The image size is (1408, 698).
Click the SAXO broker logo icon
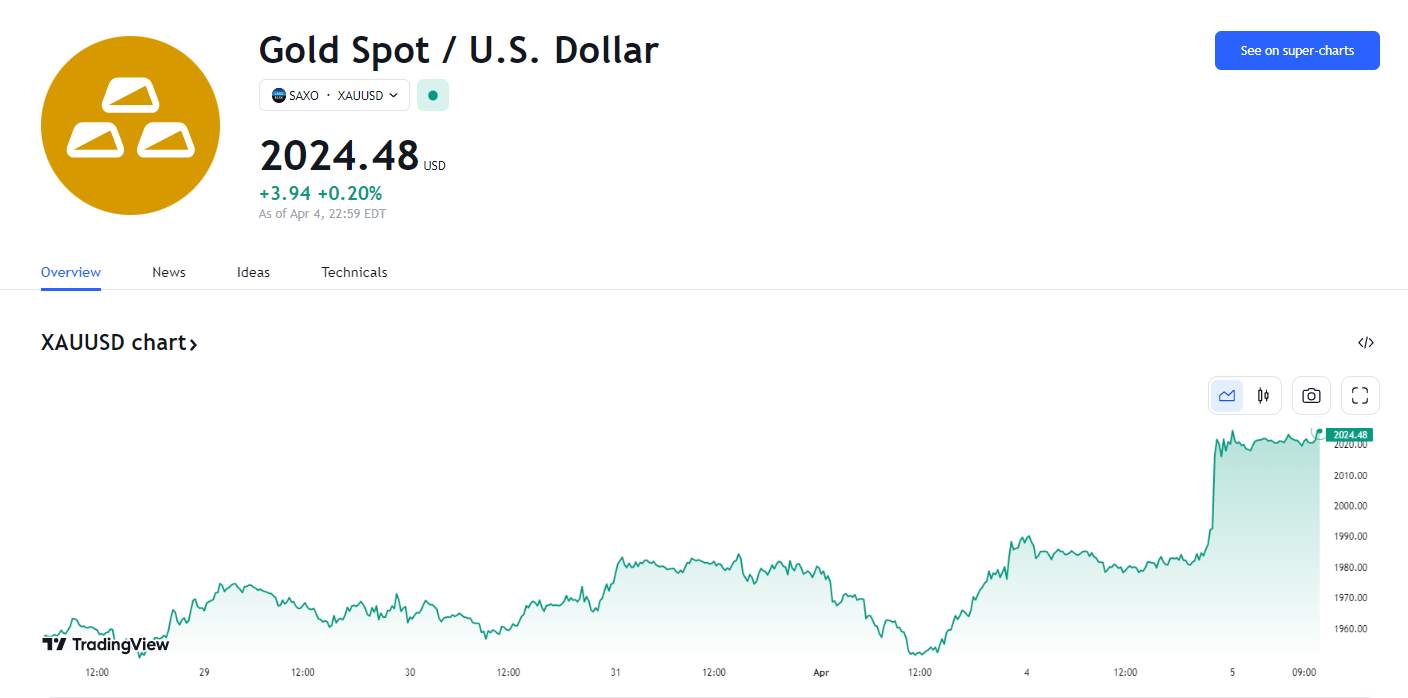pos(279,95)
